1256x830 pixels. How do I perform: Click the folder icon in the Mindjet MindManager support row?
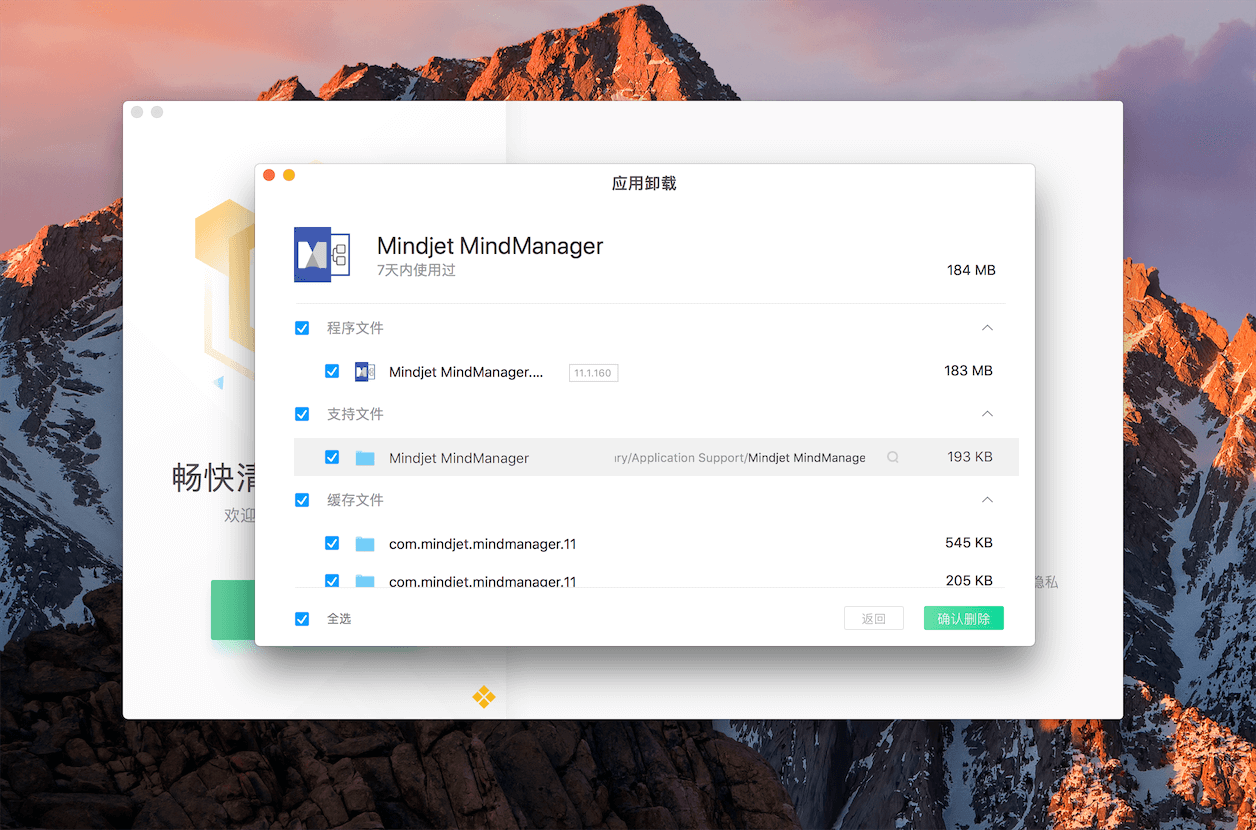click(x=365, y=458)
